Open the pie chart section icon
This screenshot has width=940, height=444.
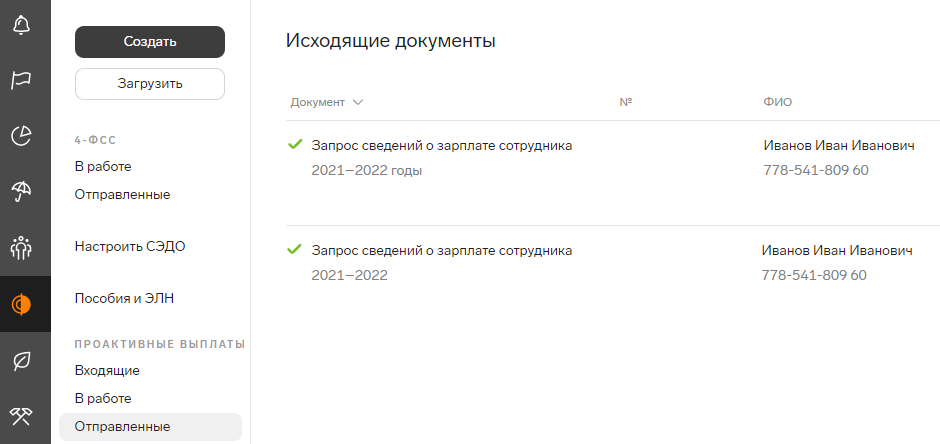pos(20,136)
